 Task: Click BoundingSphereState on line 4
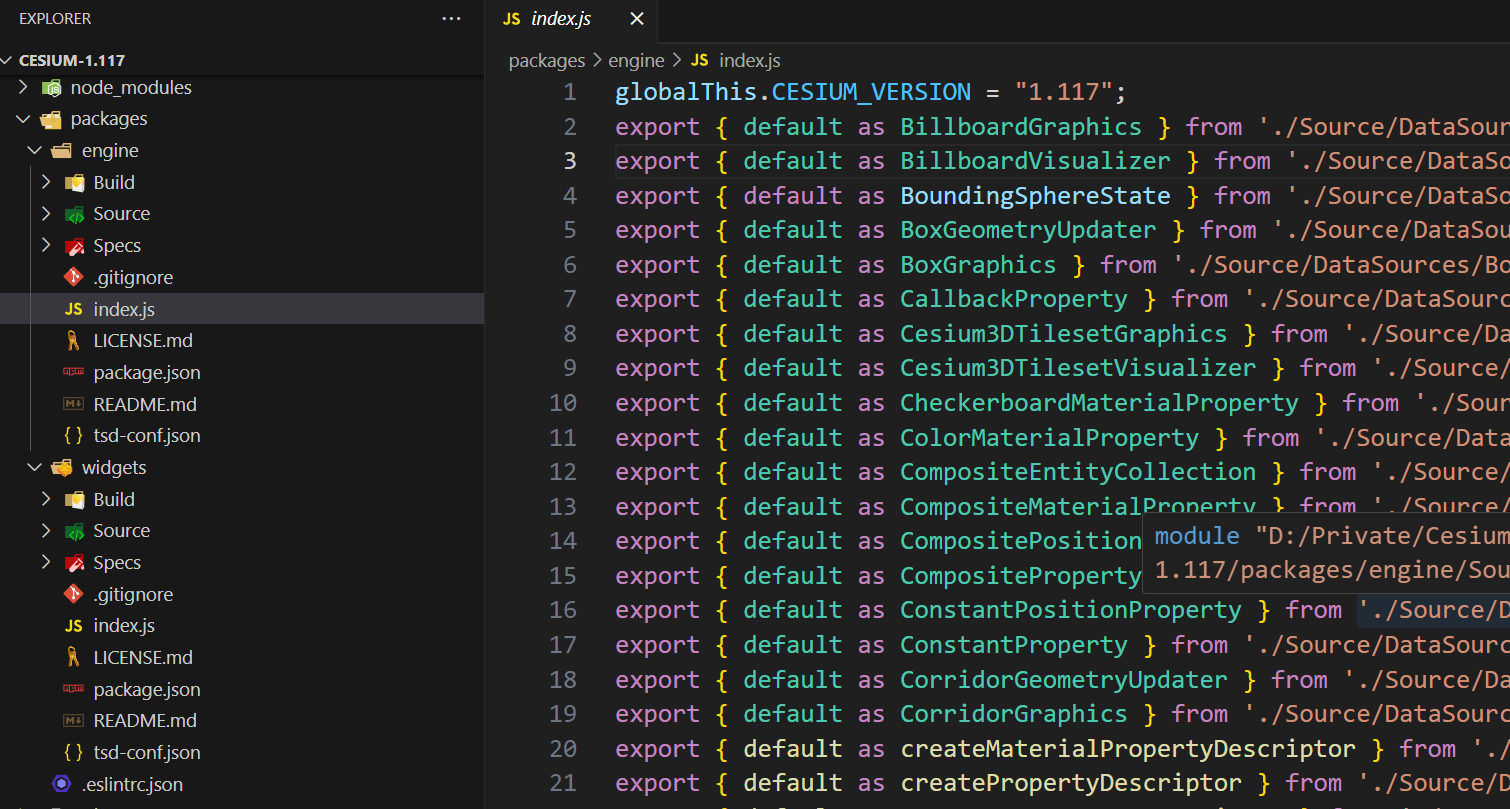click(1035, 196)
